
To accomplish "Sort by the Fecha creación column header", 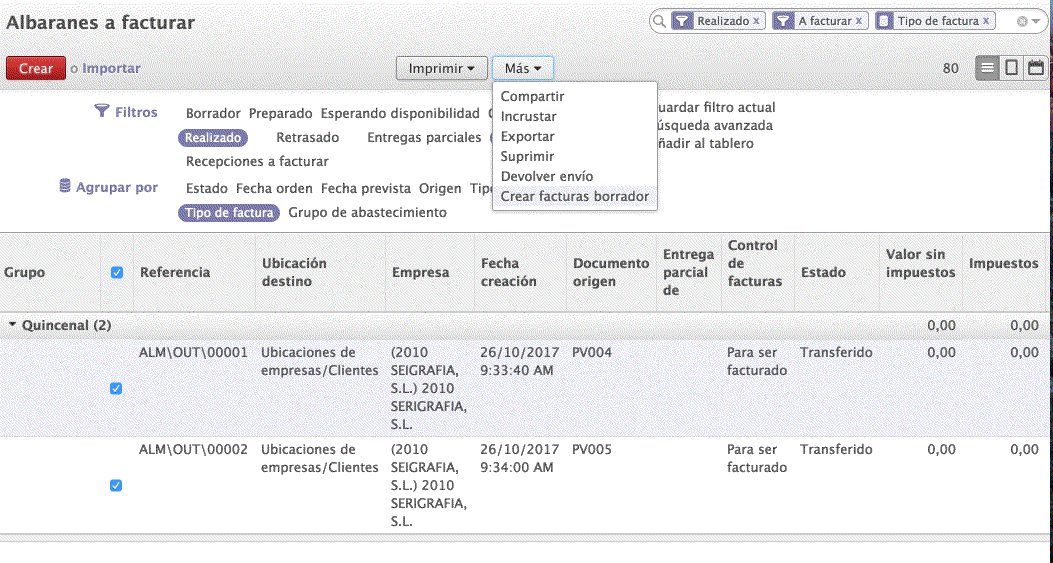I will 508,272.
